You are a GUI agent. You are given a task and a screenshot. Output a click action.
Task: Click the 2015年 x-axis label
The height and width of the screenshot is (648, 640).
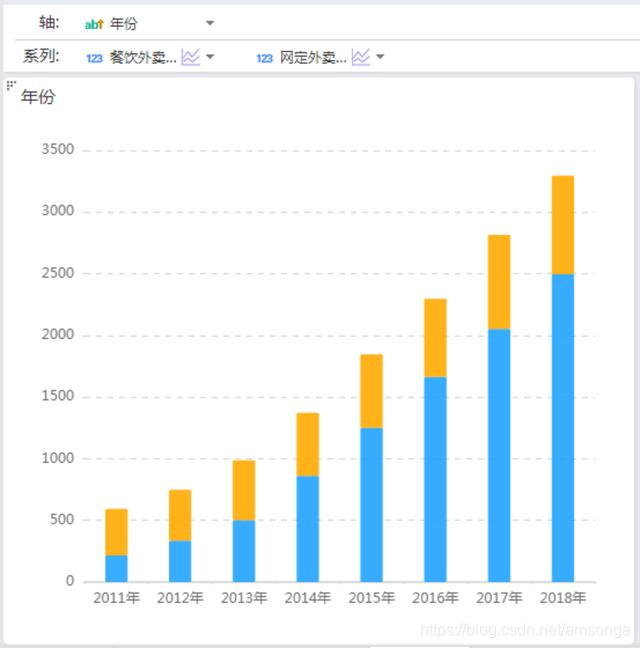pyautogui.click(x=371, y=598)
